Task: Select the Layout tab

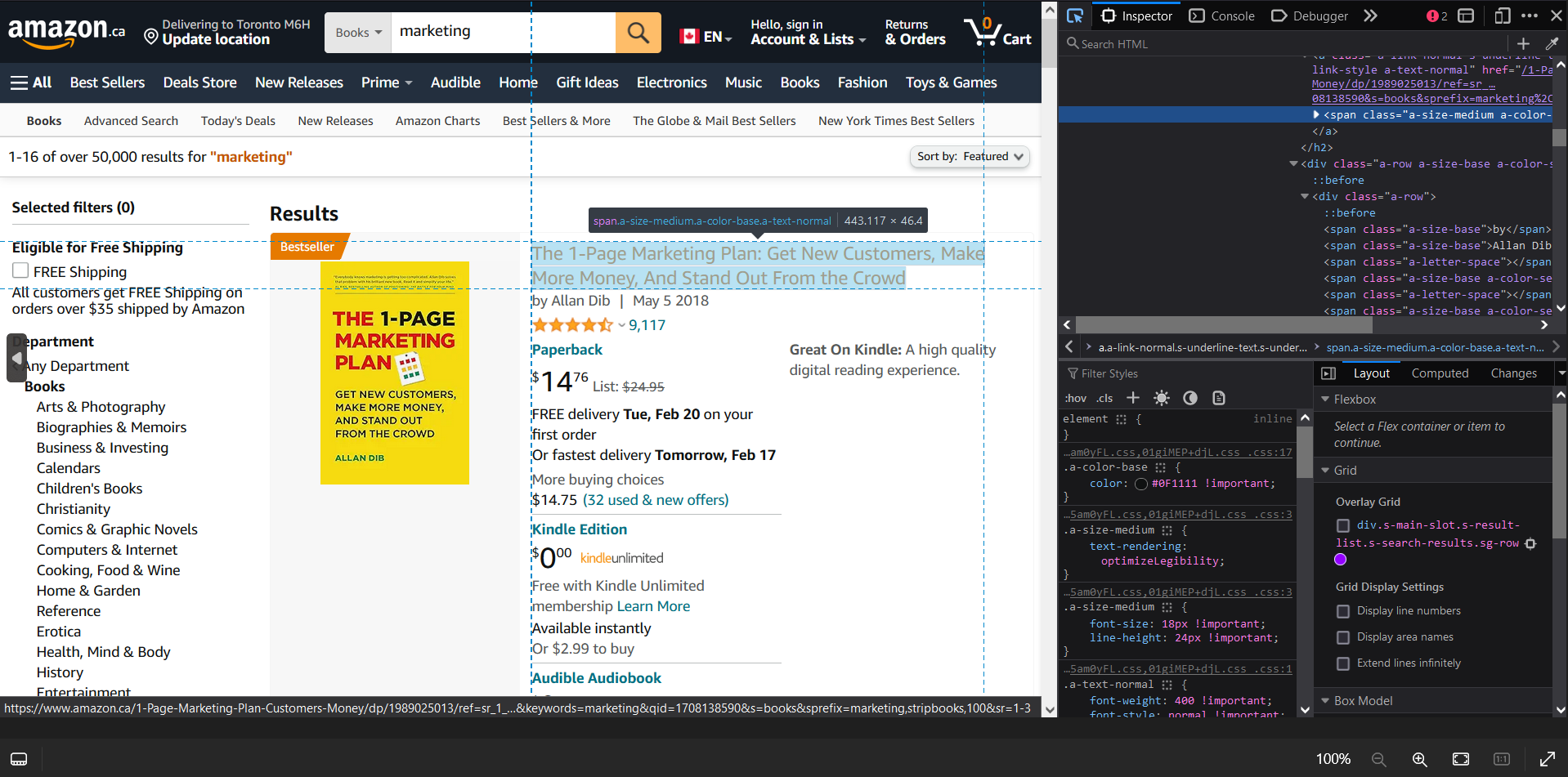Action: point(1371,373)
